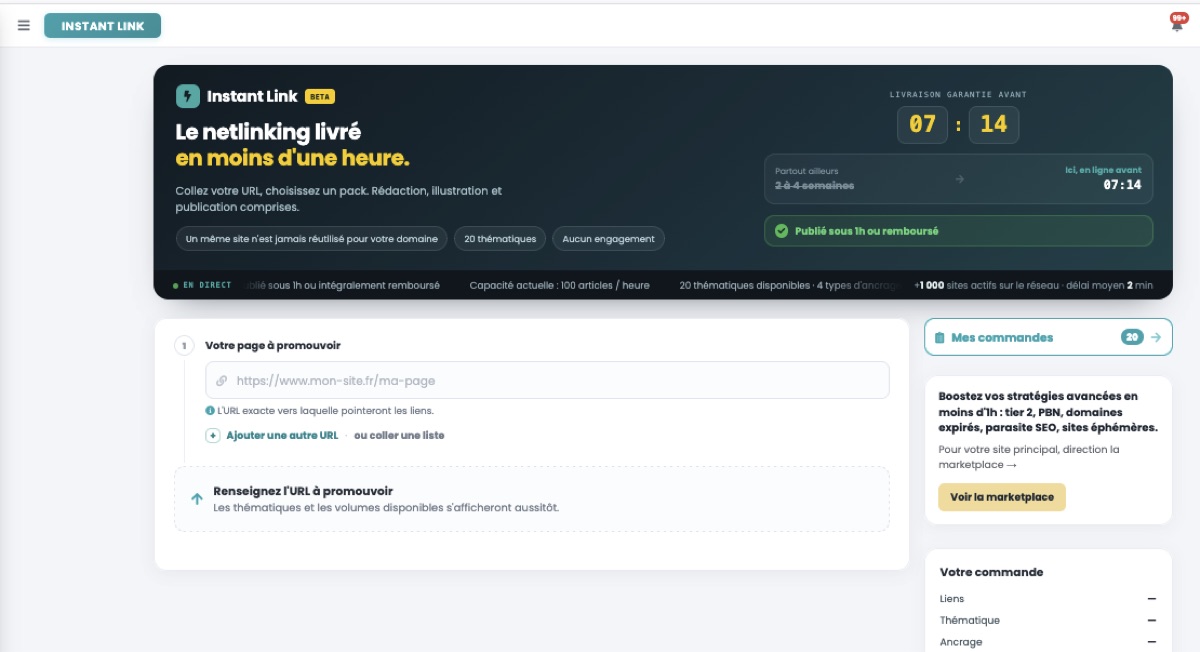
Task: Click the 'Aucun engagement' pill
Action: (608, 239)
